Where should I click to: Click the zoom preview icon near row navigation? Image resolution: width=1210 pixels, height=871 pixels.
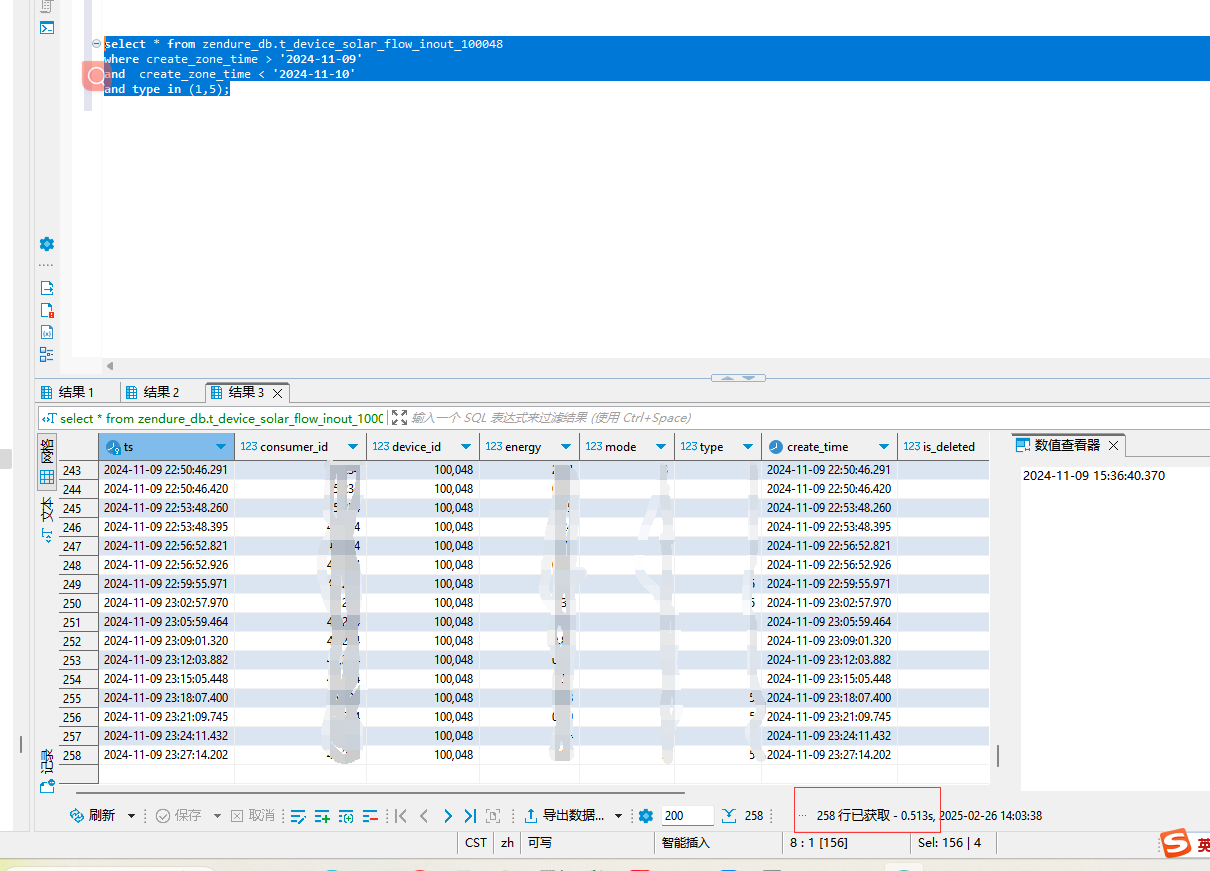pos(492,814)
